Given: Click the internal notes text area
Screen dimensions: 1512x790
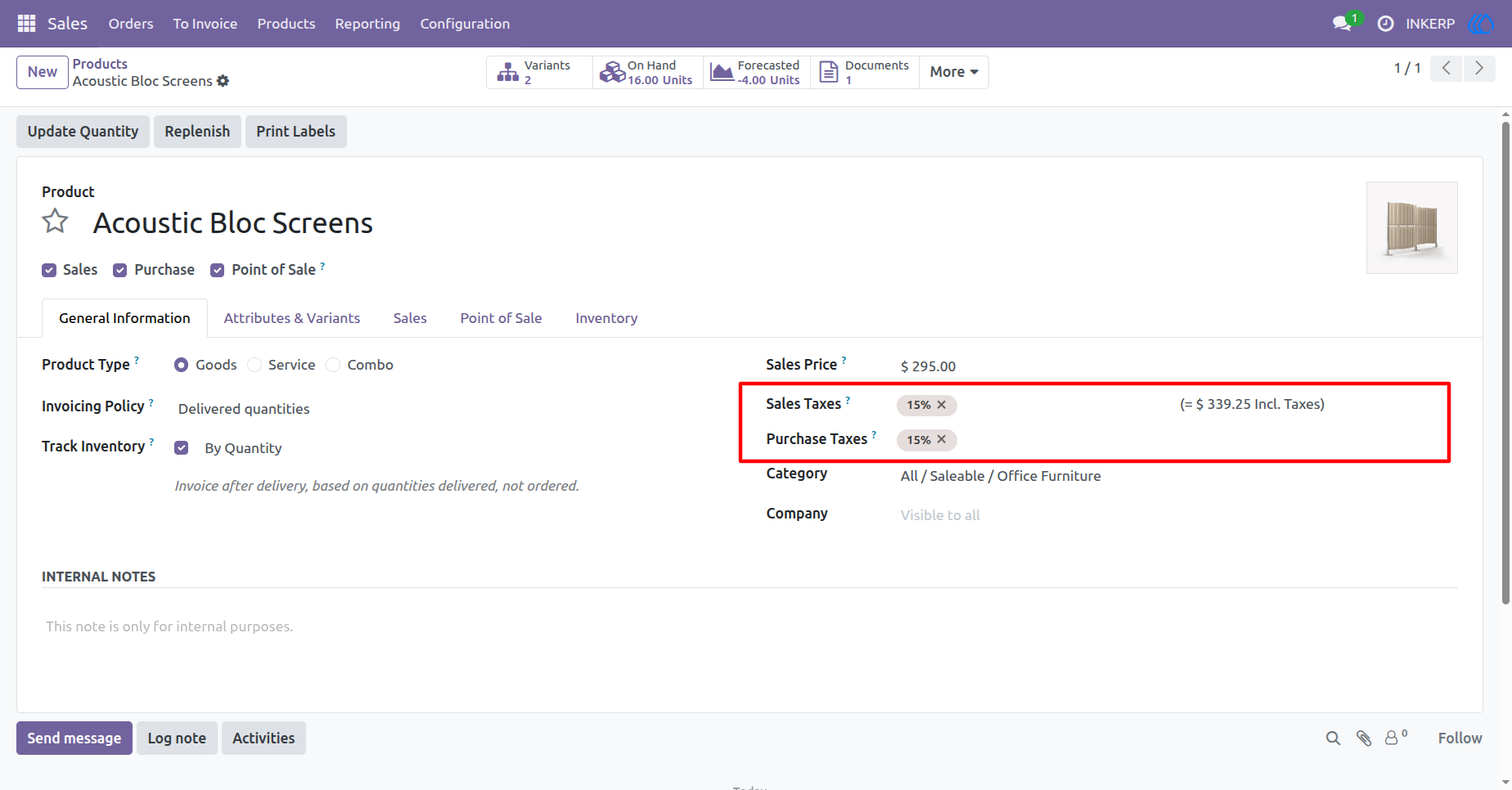Looking at the screenshot, I should click(x=749, y=626).
